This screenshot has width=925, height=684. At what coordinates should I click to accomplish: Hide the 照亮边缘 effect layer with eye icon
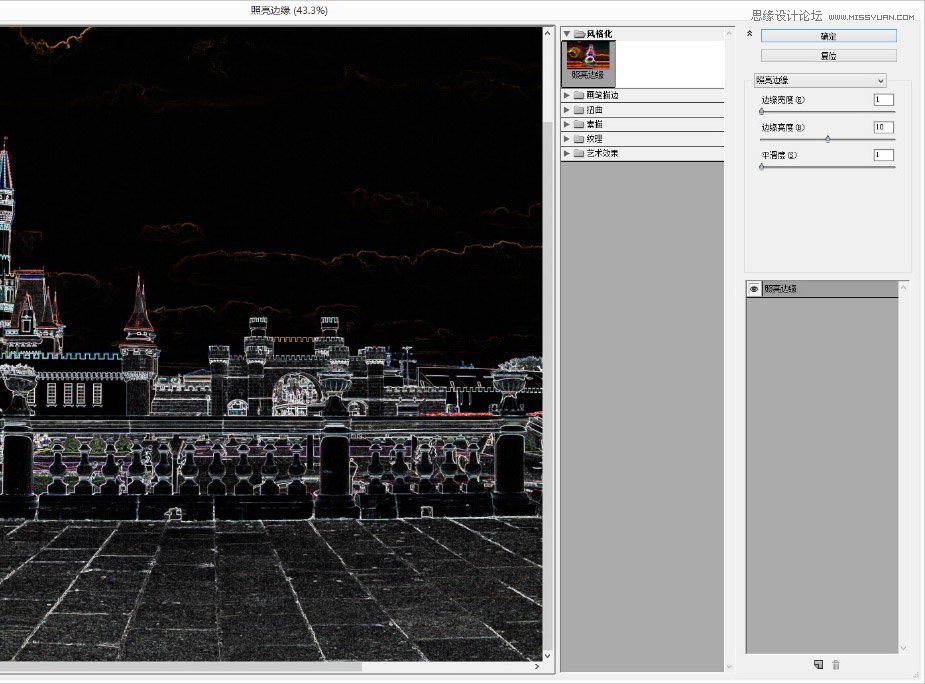tap(753, 289)
